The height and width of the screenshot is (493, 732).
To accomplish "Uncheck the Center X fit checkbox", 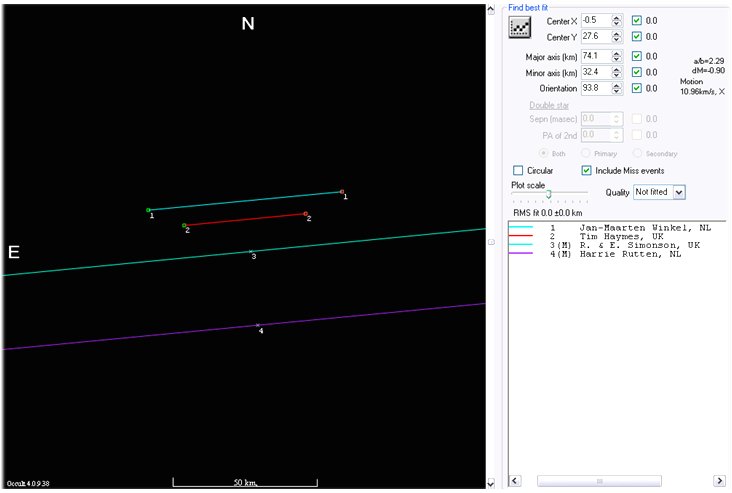I will click(x=637, y=20).
